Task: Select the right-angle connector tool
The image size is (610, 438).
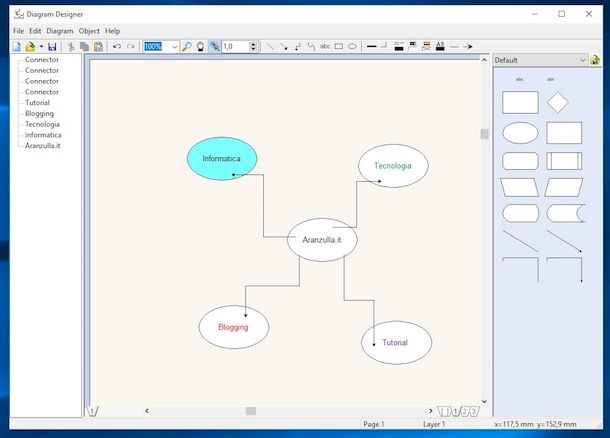Action: (298, 47)
